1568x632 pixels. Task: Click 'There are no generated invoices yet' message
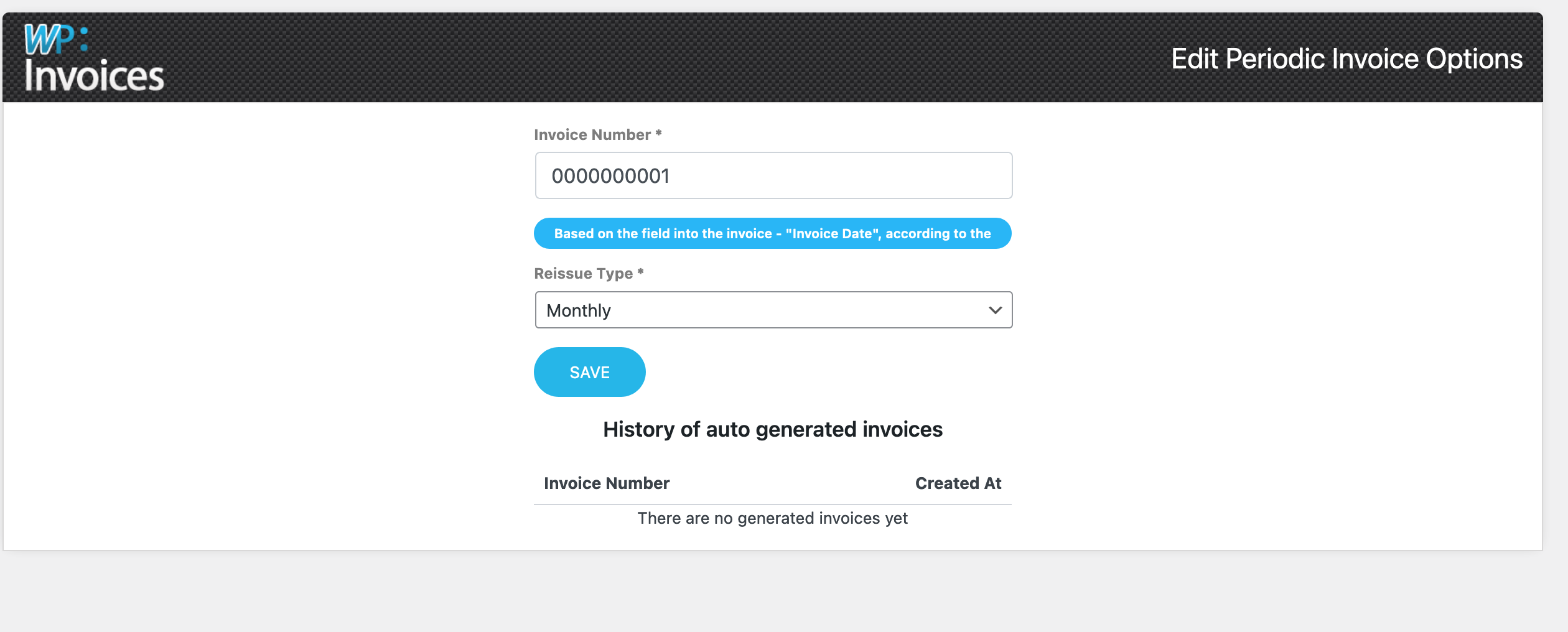pyautogui.click(x=772, y=518)
